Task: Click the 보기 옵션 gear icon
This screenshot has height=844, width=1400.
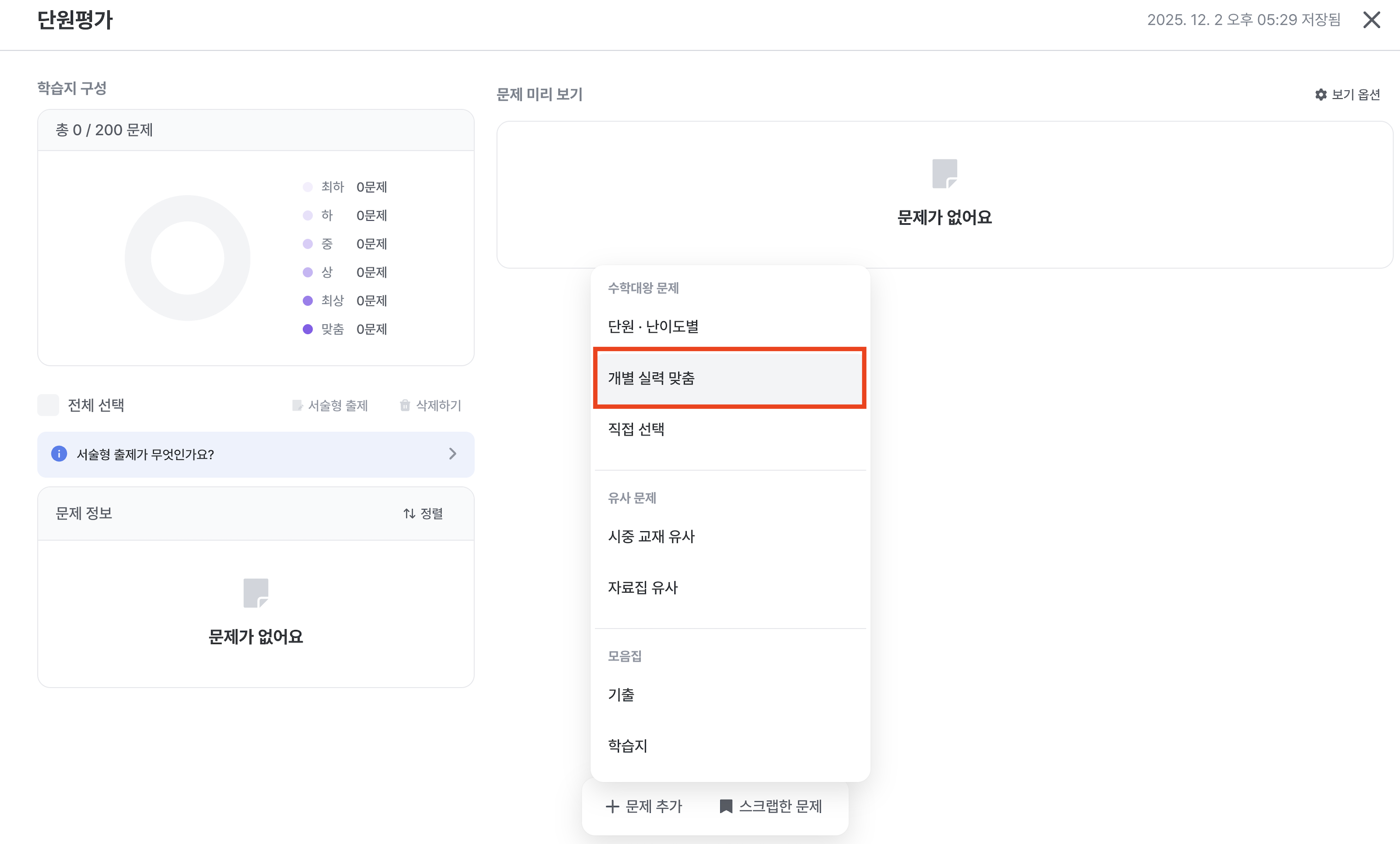Action: [1321, 95]
